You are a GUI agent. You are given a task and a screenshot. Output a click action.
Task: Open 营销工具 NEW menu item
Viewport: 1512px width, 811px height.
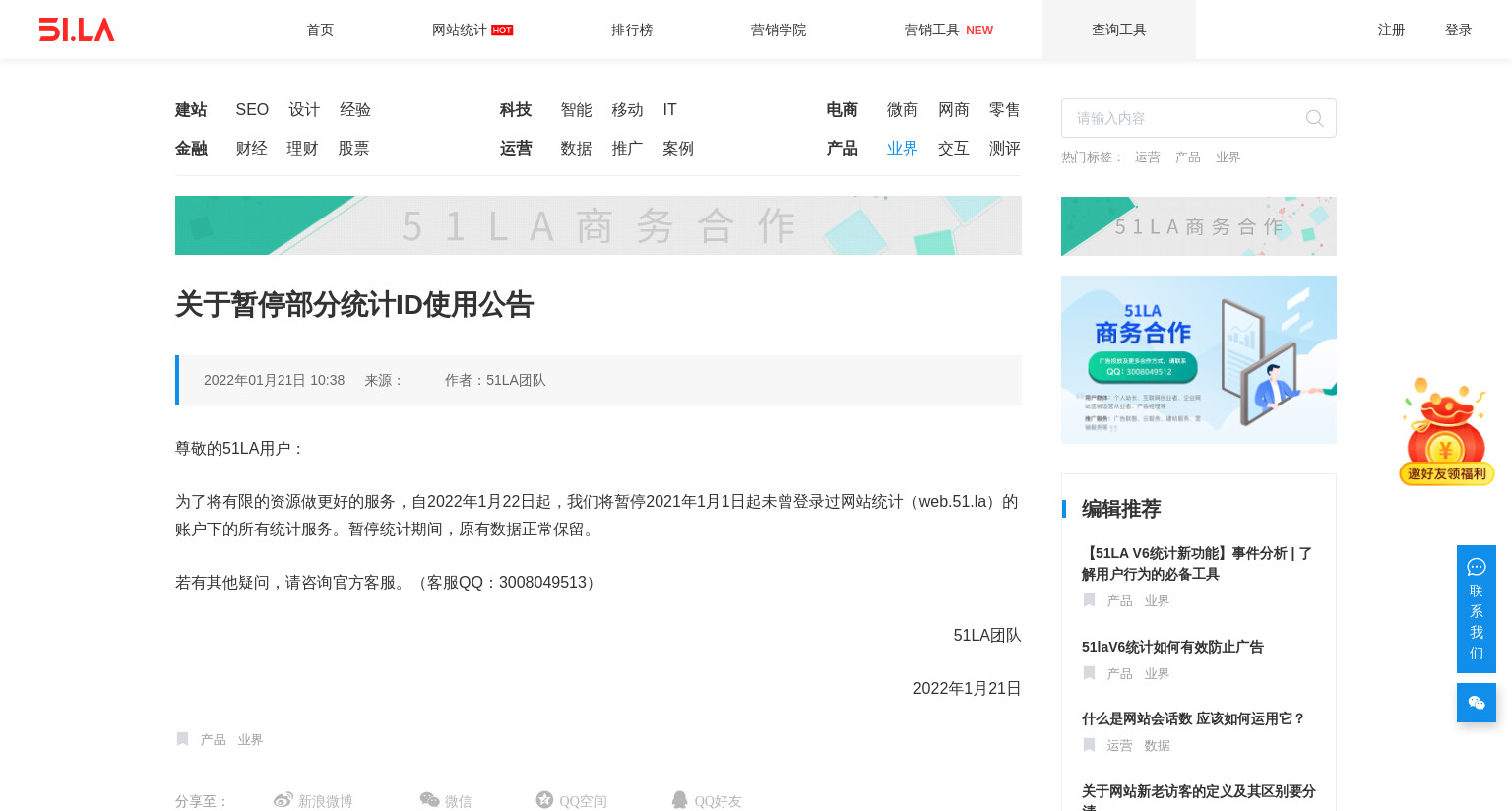pos(949,30)
